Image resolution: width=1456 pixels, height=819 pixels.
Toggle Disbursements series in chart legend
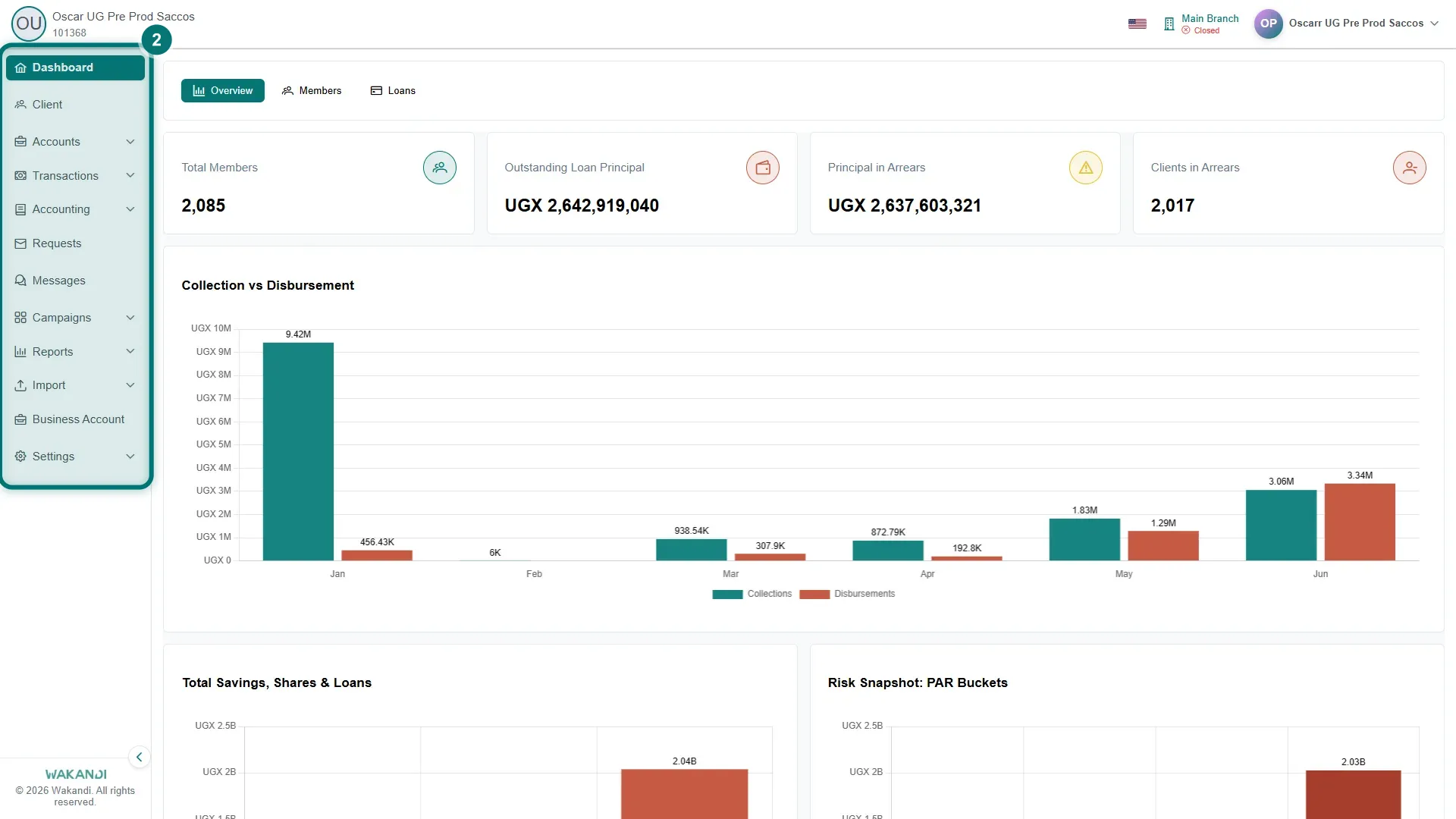pos(847,594)
